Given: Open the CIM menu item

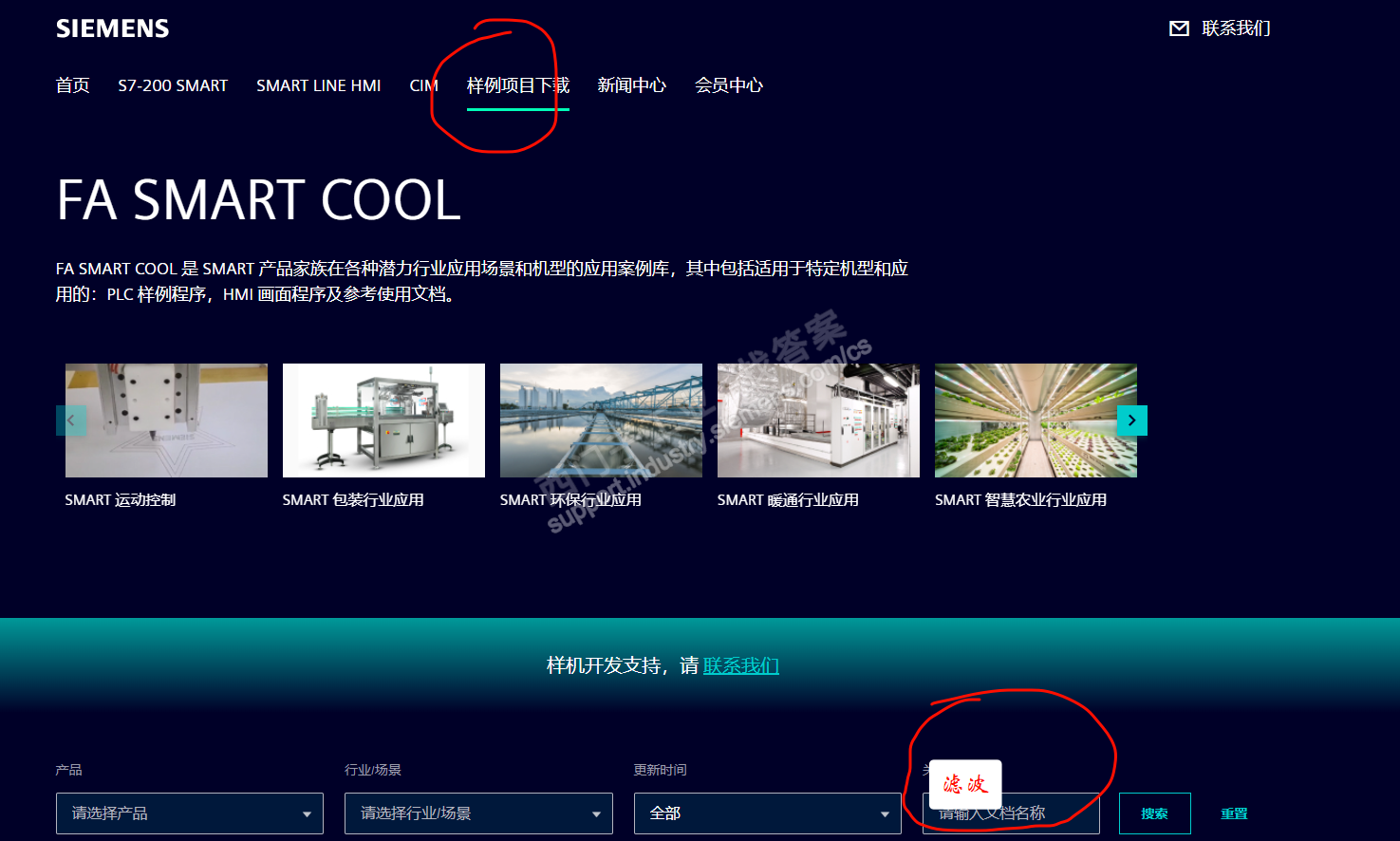Looking at the screenshot, I should coord(423,85).
